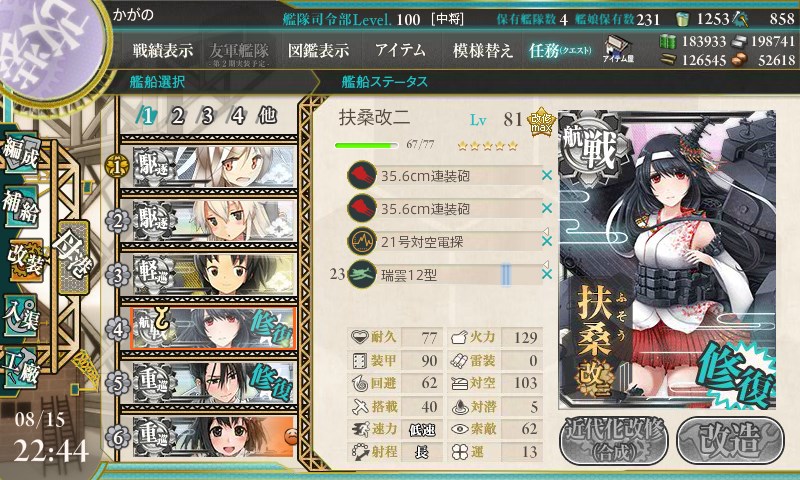The height and width of the screenshot is (480, 800).
Task: Click the 近代化改修 modernization button
Action: pyautogui.click(x=614, y=441)
